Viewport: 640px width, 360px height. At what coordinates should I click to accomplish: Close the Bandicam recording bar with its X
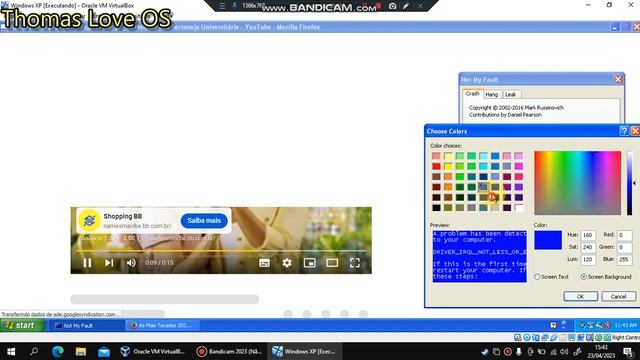pyautogui.click(x=420, y=6)
